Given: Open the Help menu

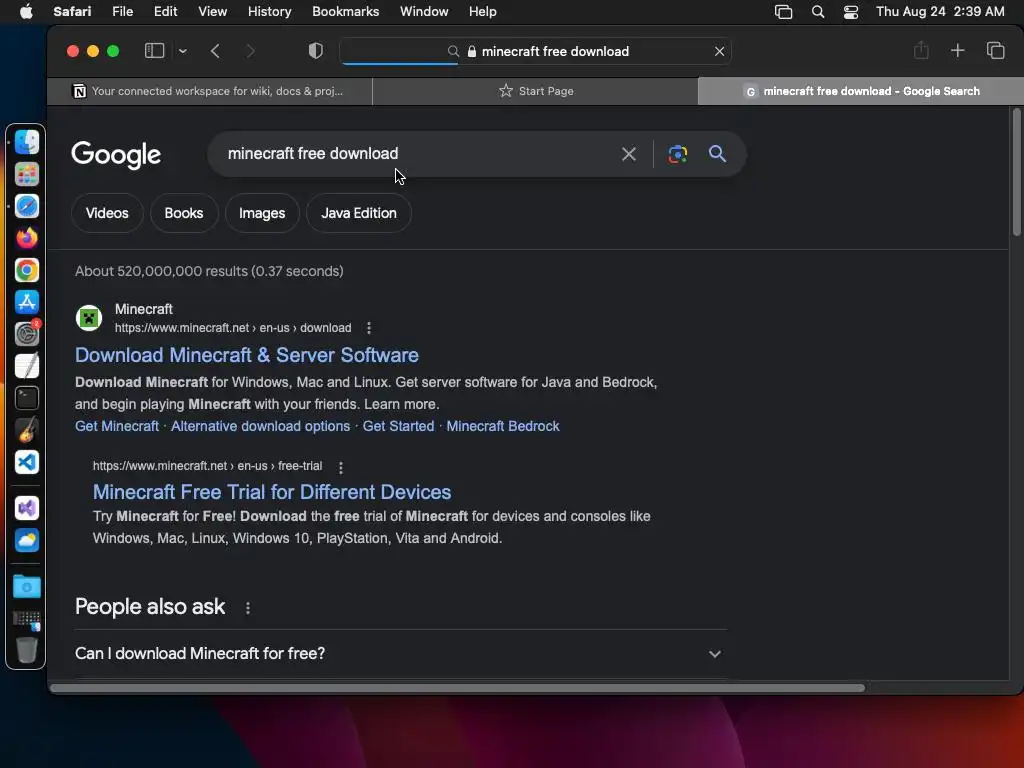Looking at the screenshot, I should click(483, 12).
